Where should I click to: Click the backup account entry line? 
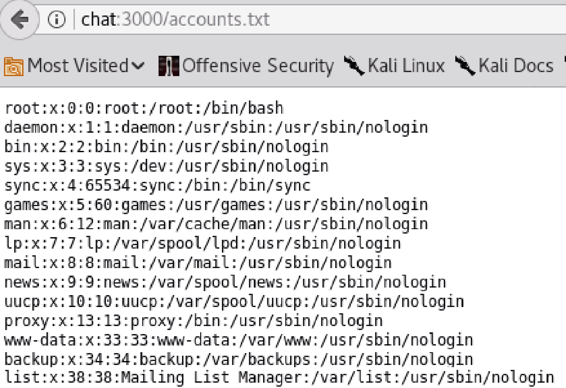pos(239,359)
